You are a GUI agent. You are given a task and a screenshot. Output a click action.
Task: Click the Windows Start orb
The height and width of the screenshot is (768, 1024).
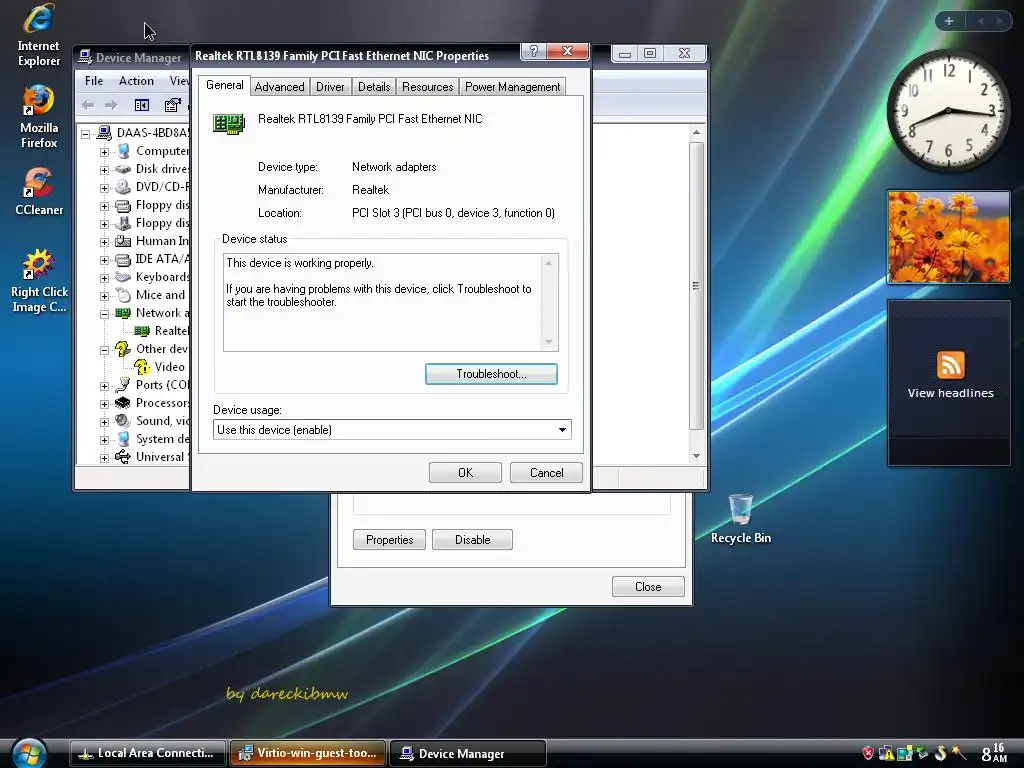(29, 753)
